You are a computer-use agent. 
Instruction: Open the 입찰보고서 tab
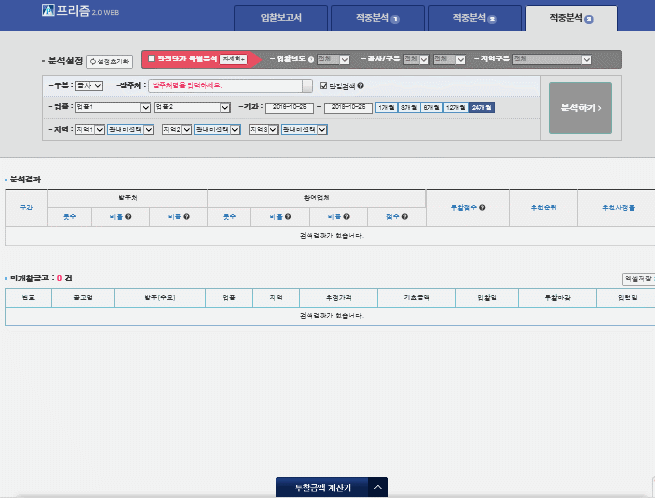[281, 18]
